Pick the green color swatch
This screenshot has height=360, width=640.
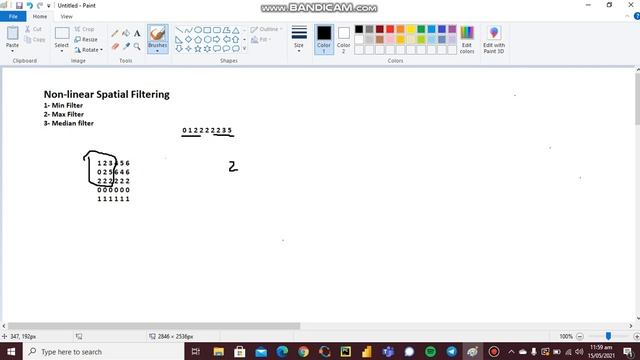tap(421, 29)
